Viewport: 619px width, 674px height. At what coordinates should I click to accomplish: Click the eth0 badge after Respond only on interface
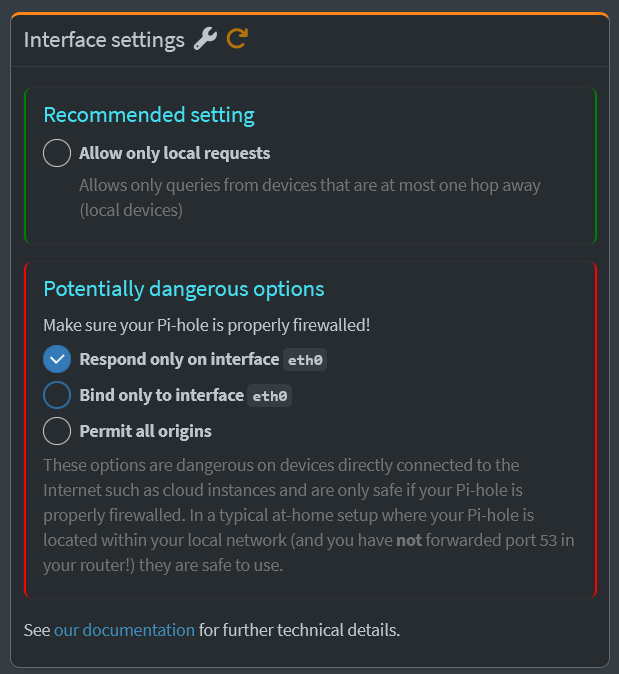coord(306,360)
